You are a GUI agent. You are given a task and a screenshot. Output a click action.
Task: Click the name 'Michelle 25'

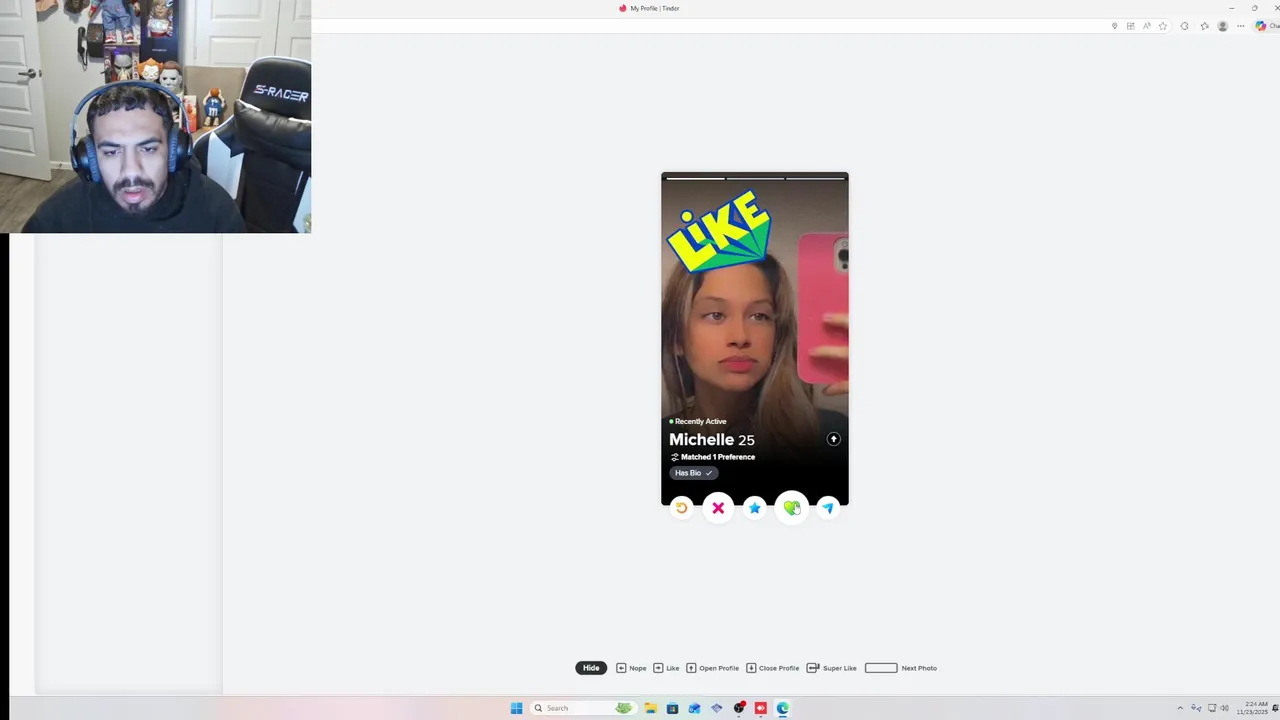(712, 440)
